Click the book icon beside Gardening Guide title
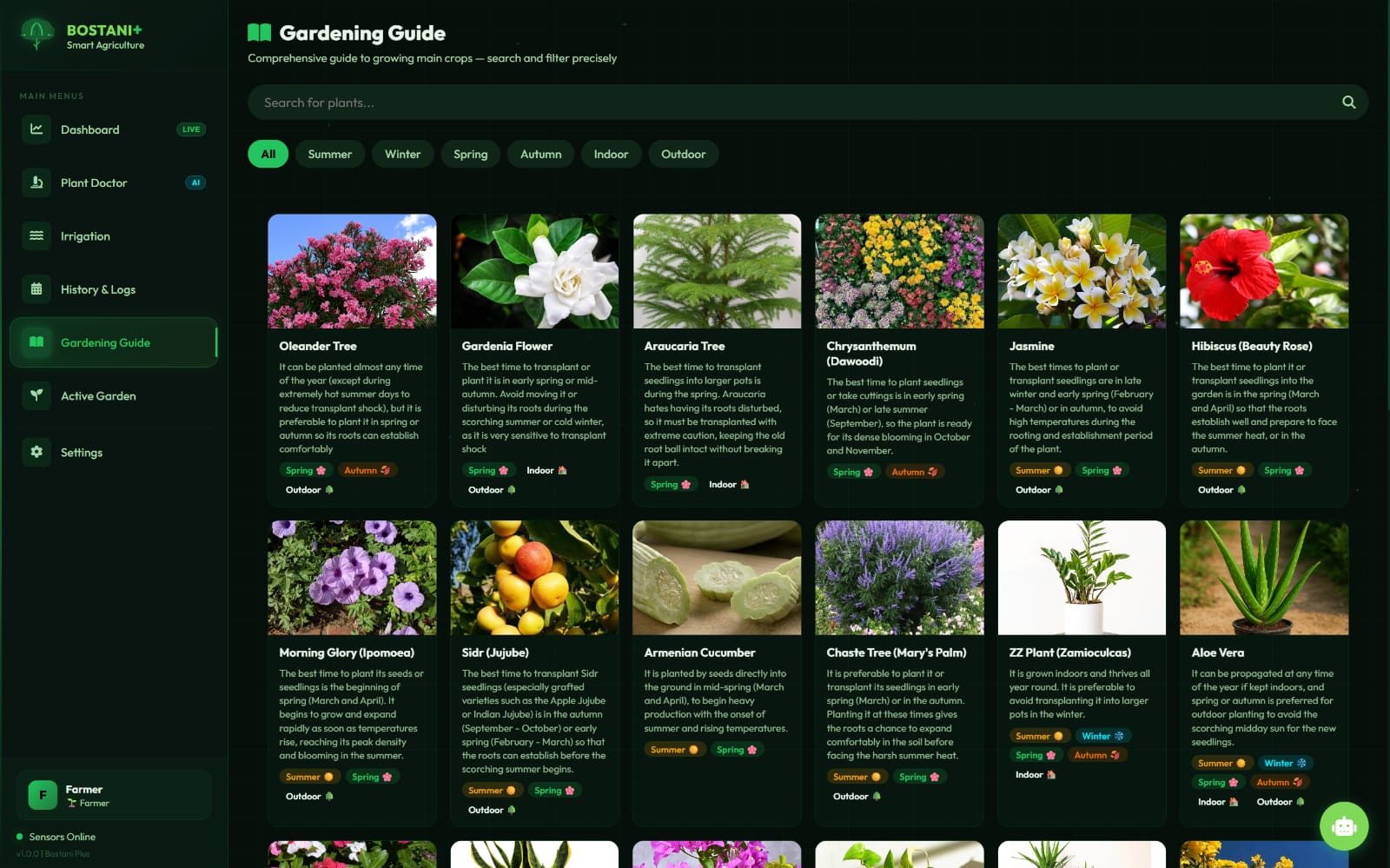The height and width of the screenshot is (868, 1390). (x=259, y=33)
